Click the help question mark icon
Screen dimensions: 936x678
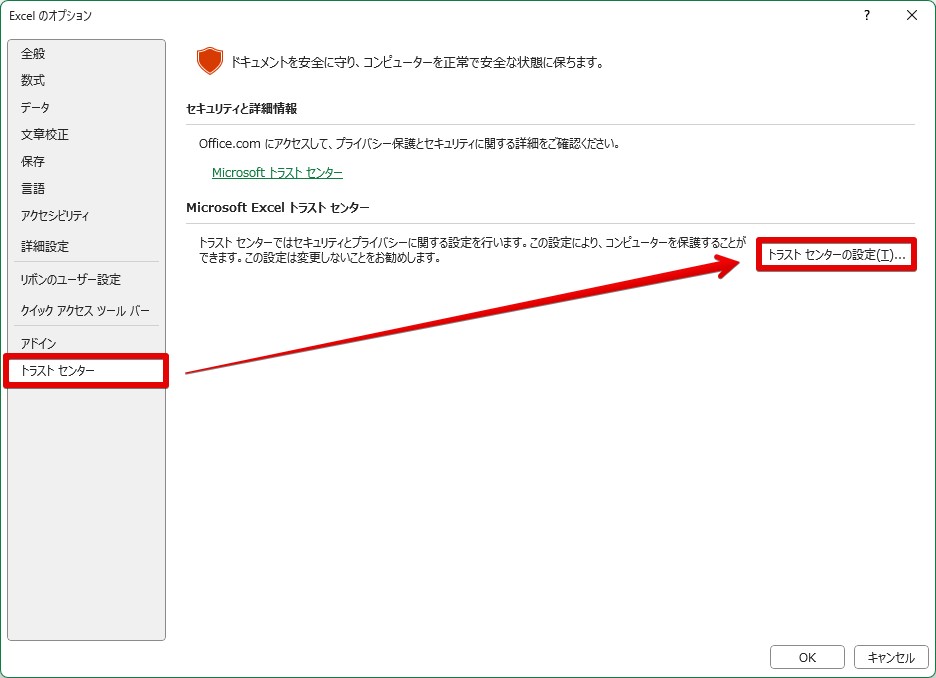pos(867,16)
